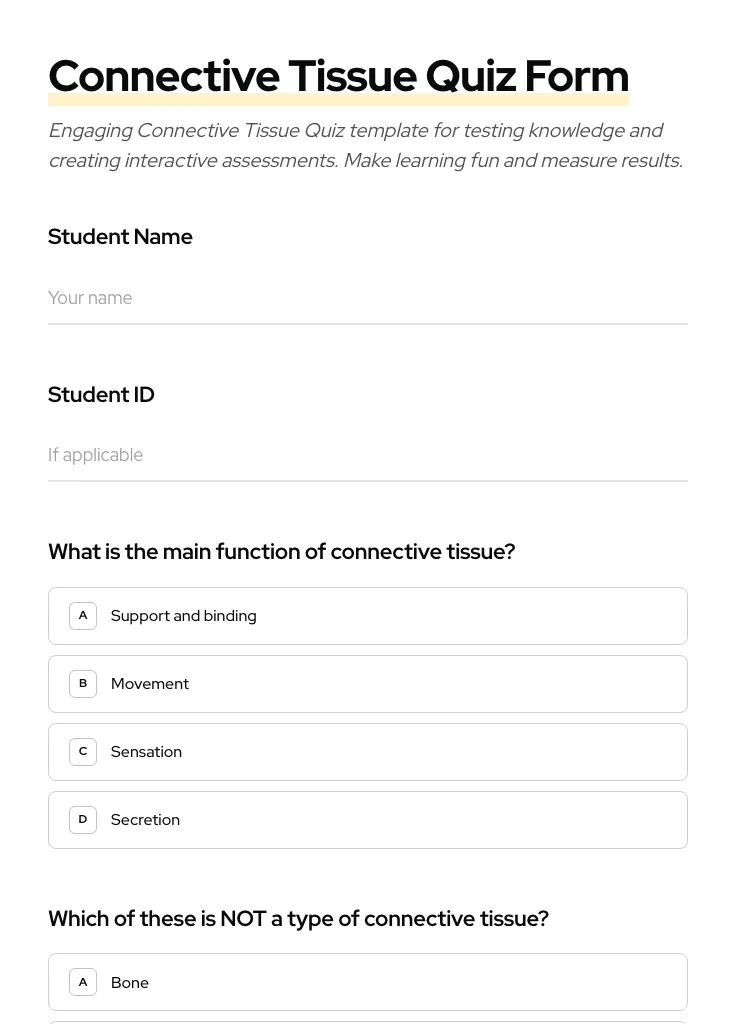Image resolution: width=736 pixels, height=1024 pixels.
Task: Choose "Bone" for the second question
Action: tap(368, 981)
